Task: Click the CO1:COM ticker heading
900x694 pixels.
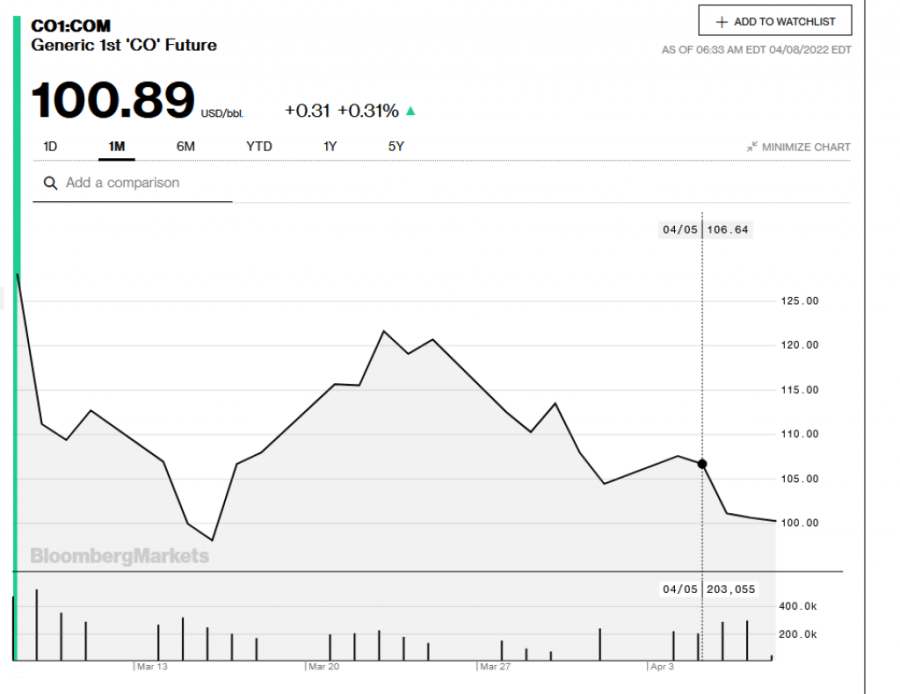Action: click(71, 26)
